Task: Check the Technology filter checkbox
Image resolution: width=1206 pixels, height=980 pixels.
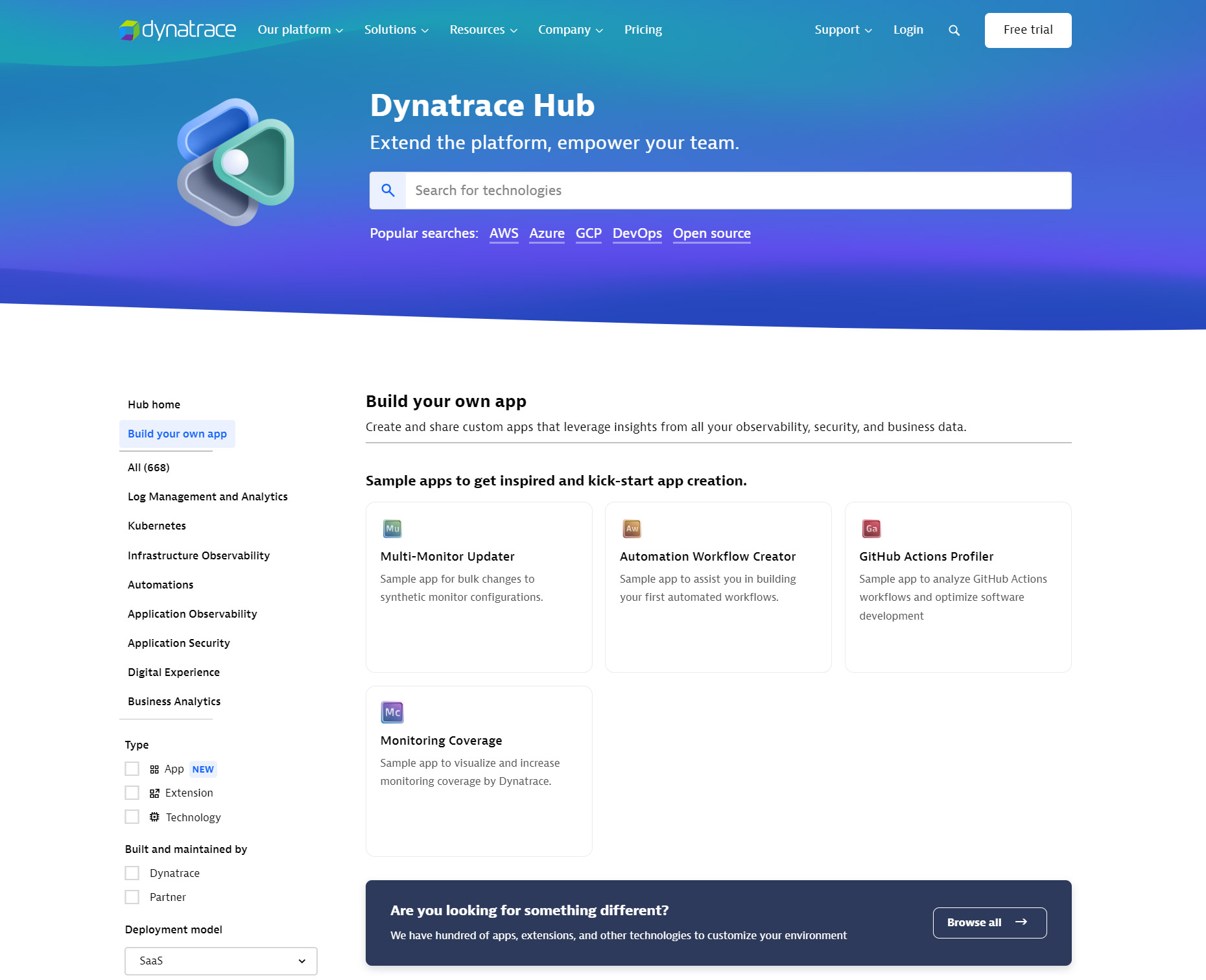Action: pos(132,817)
